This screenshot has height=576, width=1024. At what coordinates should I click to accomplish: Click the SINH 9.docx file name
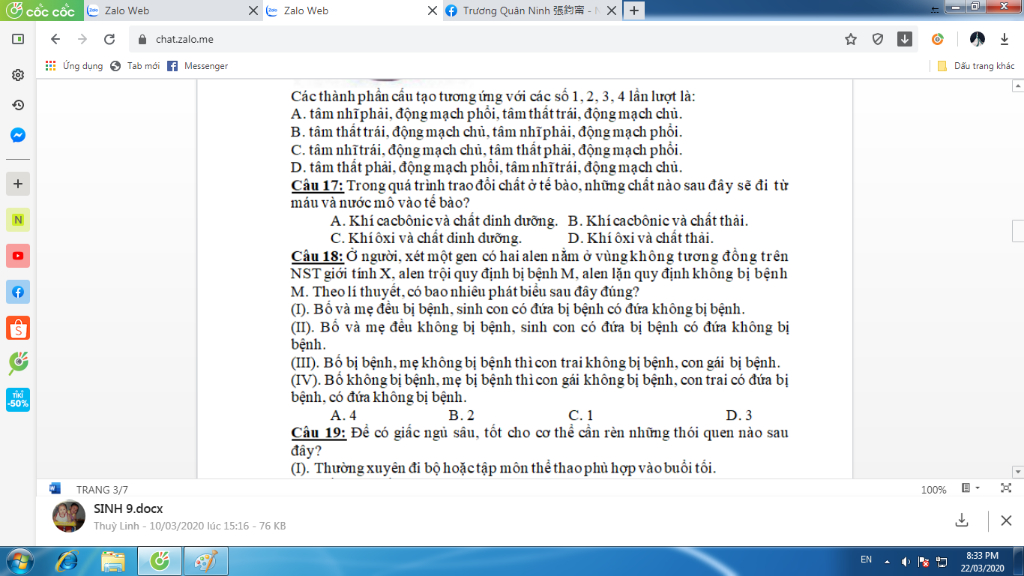click(128, 508)
